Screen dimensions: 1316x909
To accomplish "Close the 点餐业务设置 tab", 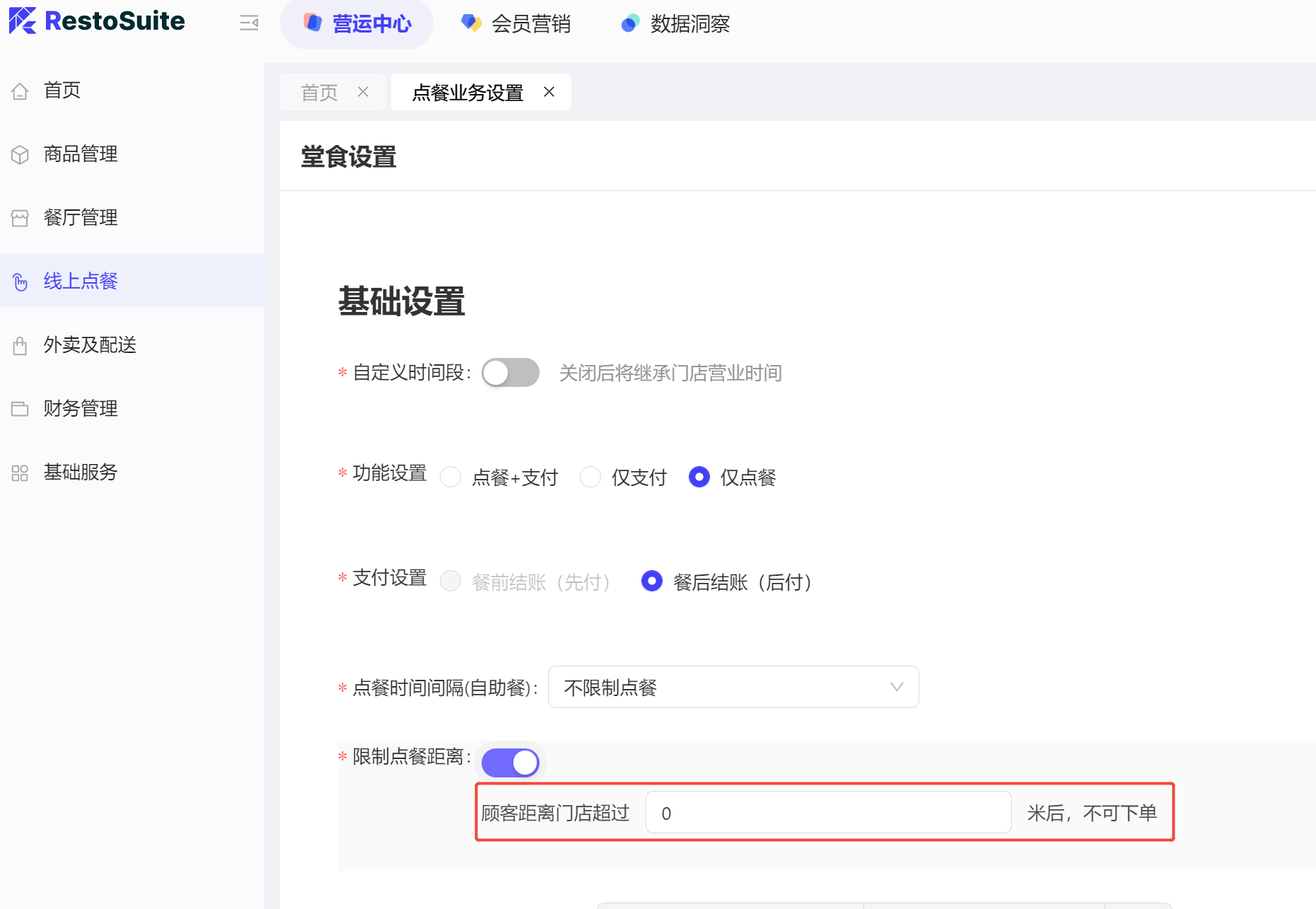I will click(549, 92).
